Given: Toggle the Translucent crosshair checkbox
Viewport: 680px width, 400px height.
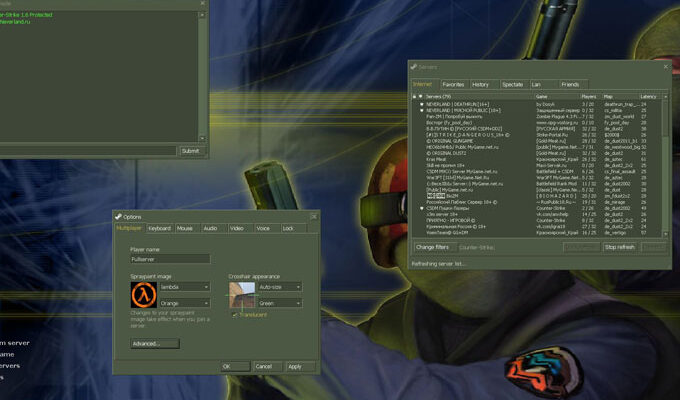Looking at the screenshot, I should [x=234, y=314].
